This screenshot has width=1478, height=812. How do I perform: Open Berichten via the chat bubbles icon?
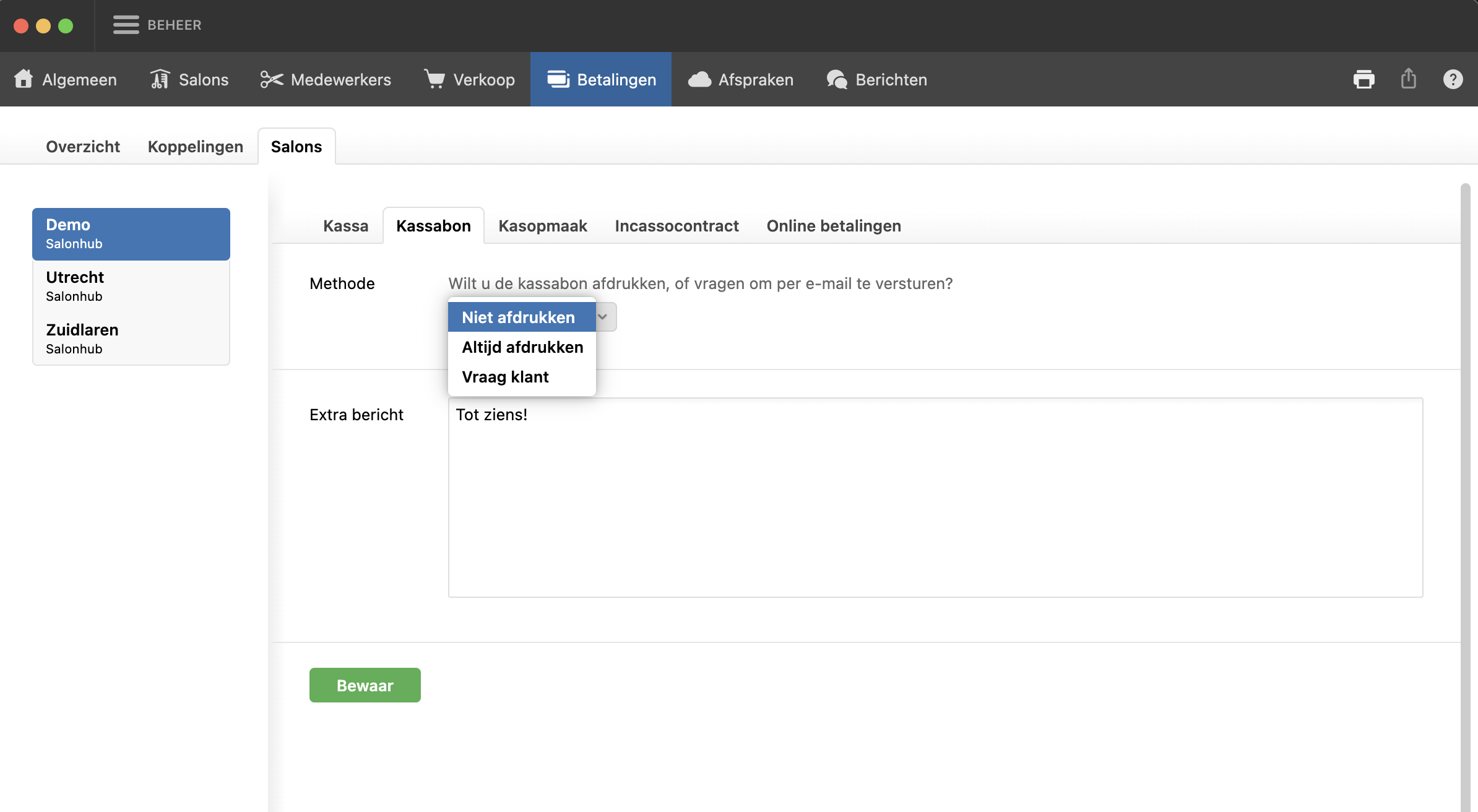[x=837, y=79]
